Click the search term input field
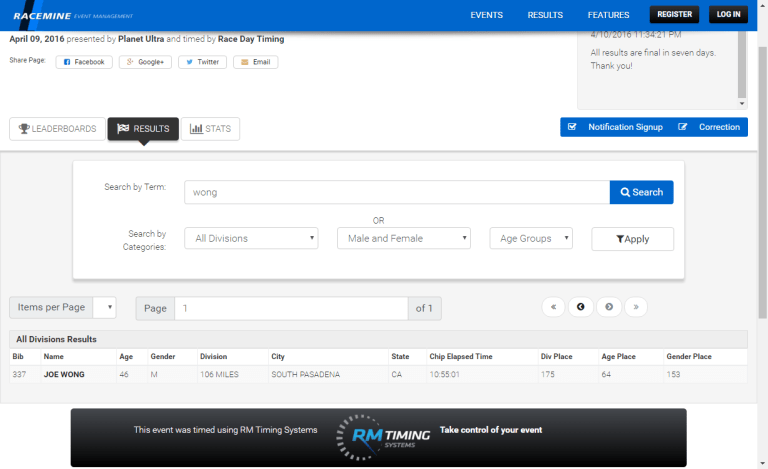Image resolution: width=768 pixels, height=469 pixels. (396, 192)
